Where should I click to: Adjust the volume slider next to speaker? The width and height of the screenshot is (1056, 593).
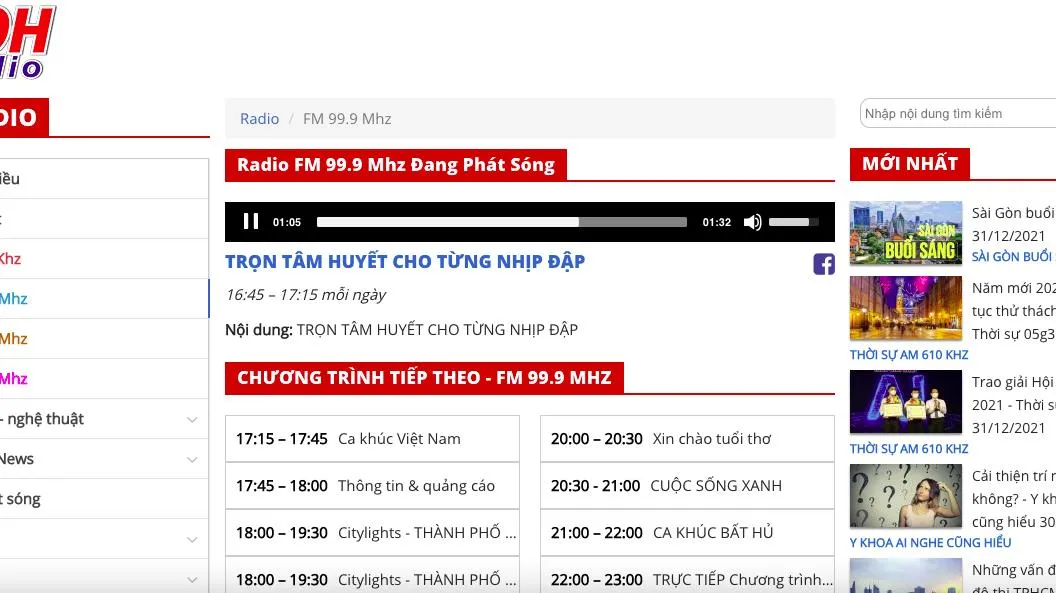(x=795, y=222)
